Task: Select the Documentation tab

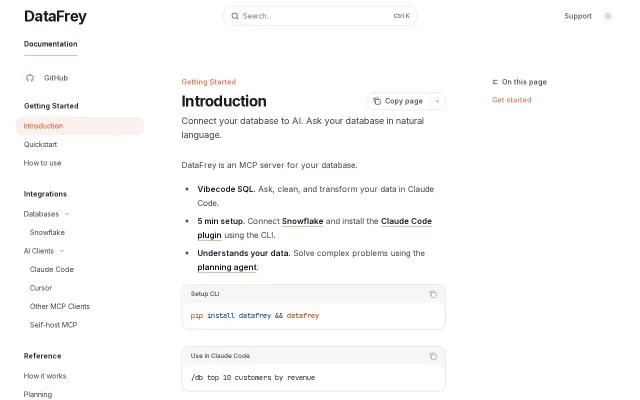Action: 51,44
